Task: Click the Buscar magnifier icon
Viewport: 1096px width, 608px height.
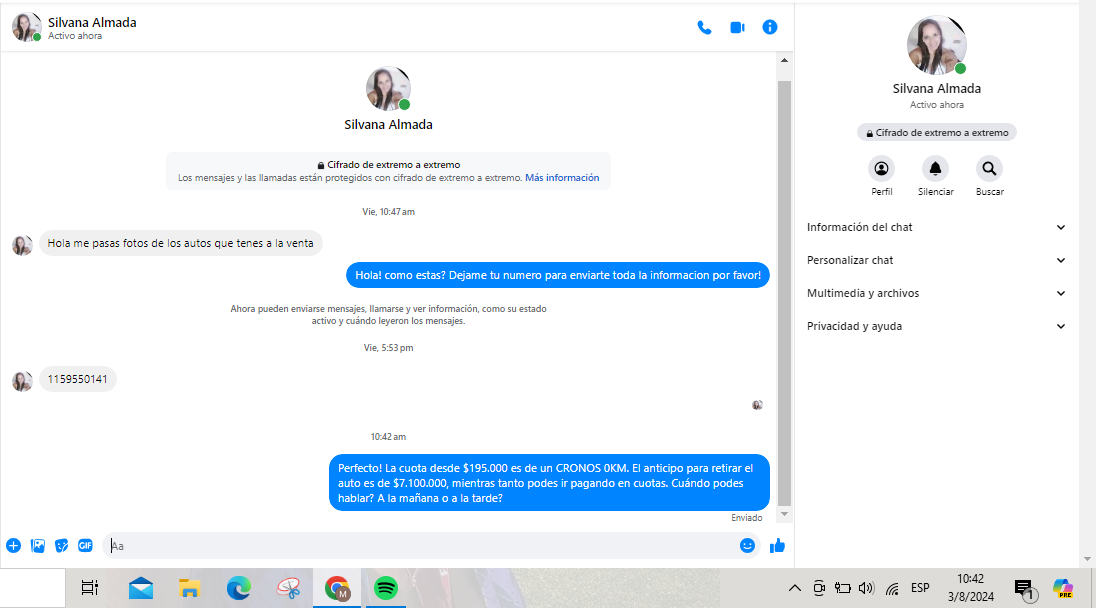Action: coord(989,168)
